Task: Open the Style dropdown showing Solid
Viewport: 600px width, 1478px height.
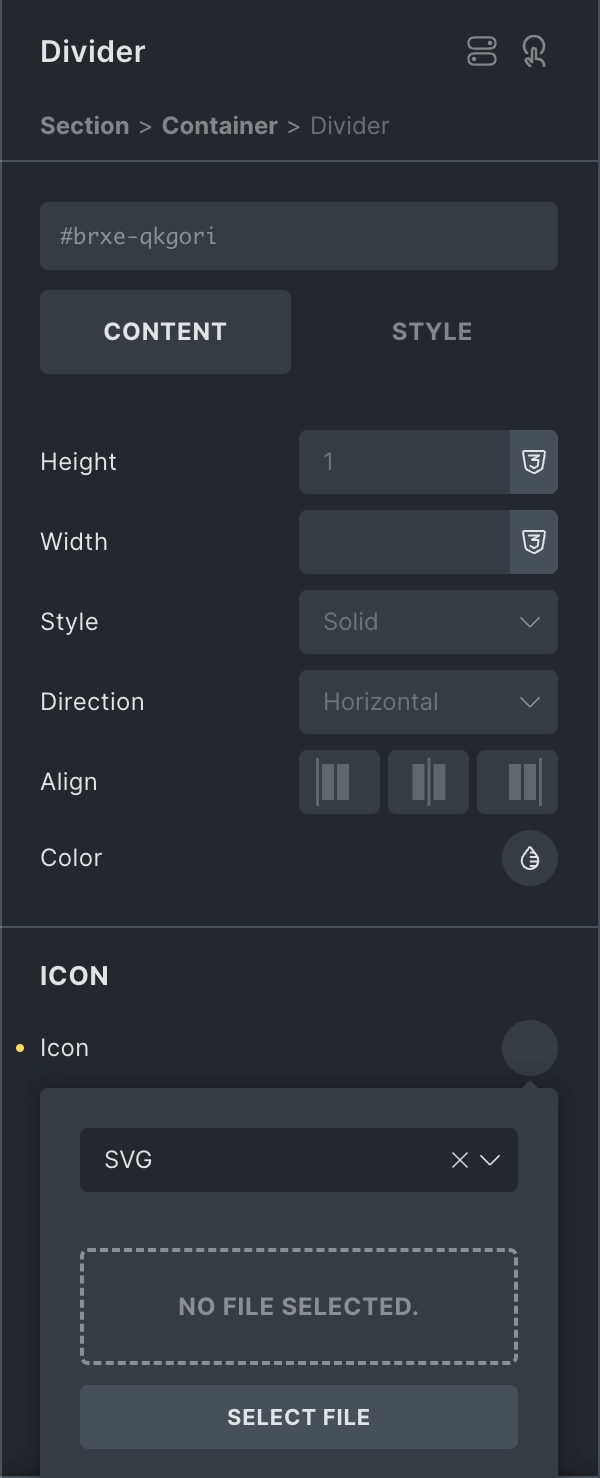Action: (428, 622)
